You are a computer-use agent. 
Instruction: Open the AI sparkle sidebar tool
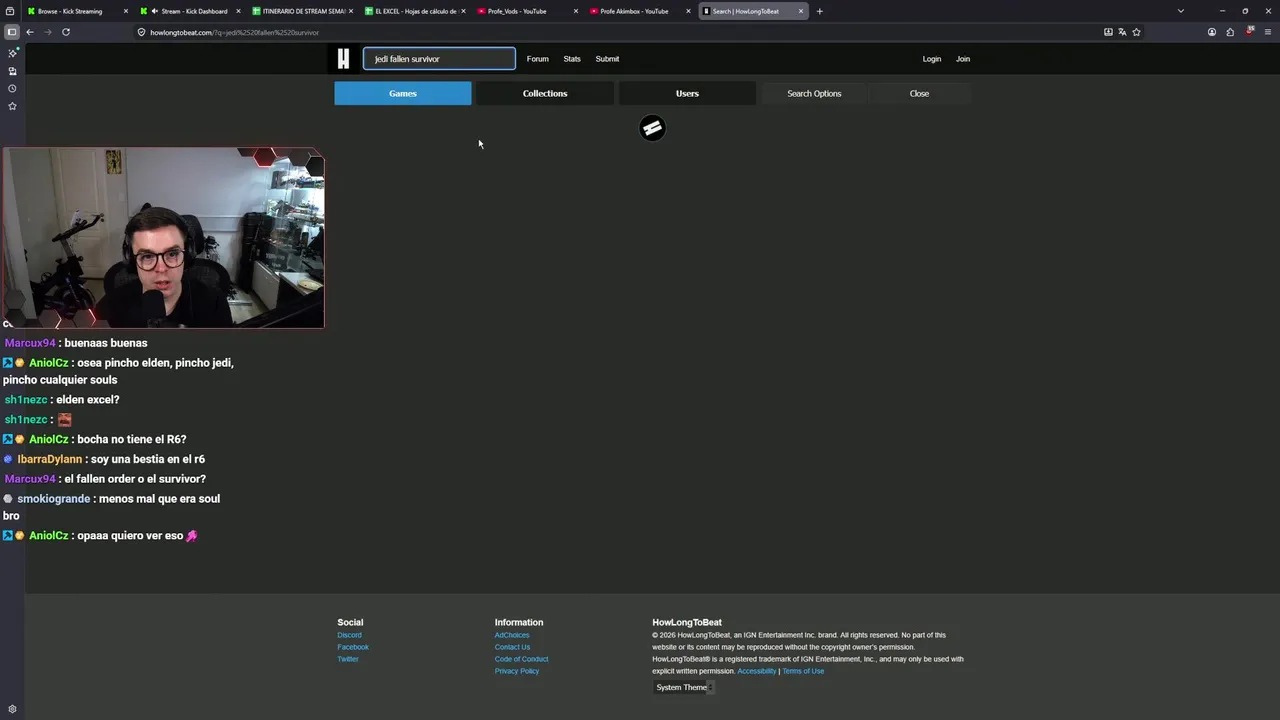12,53
